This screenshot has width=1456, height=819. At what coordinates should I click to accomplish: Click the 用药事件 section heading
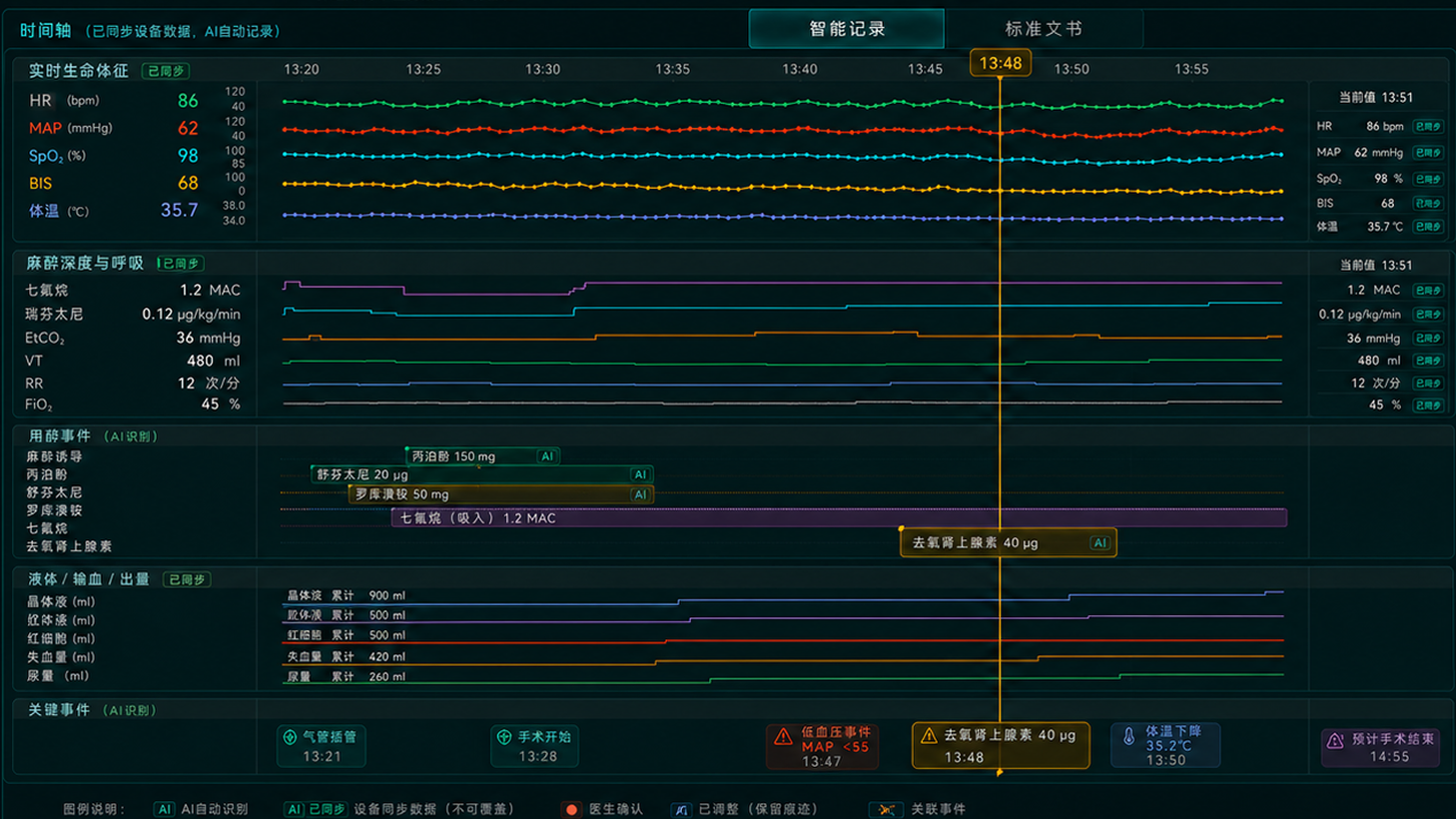59,436
